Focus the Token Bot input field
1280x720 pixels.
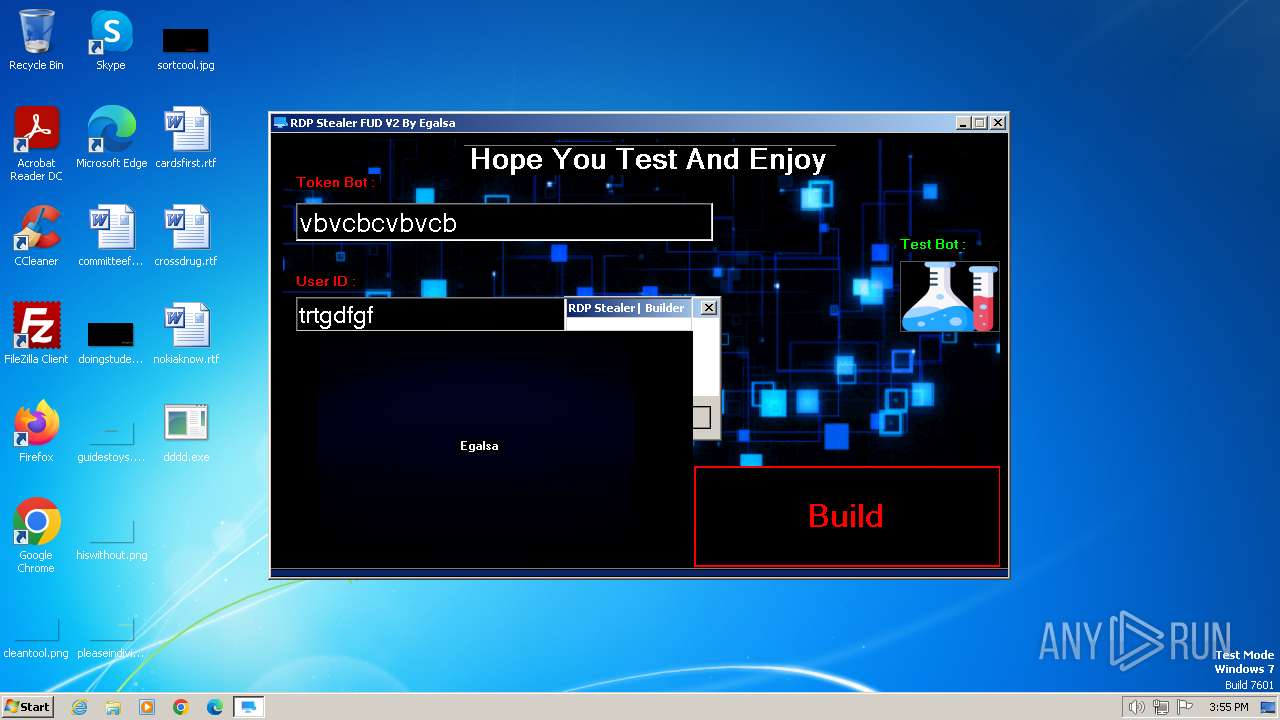tap(504, 222)
